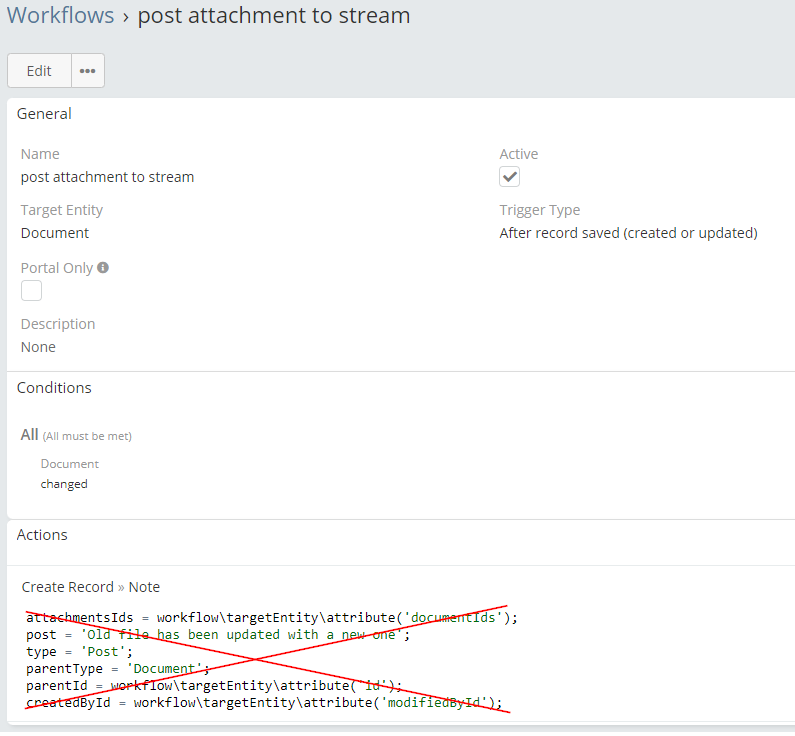Click the Description value None
795x736 pixels.
pos(38,347)
